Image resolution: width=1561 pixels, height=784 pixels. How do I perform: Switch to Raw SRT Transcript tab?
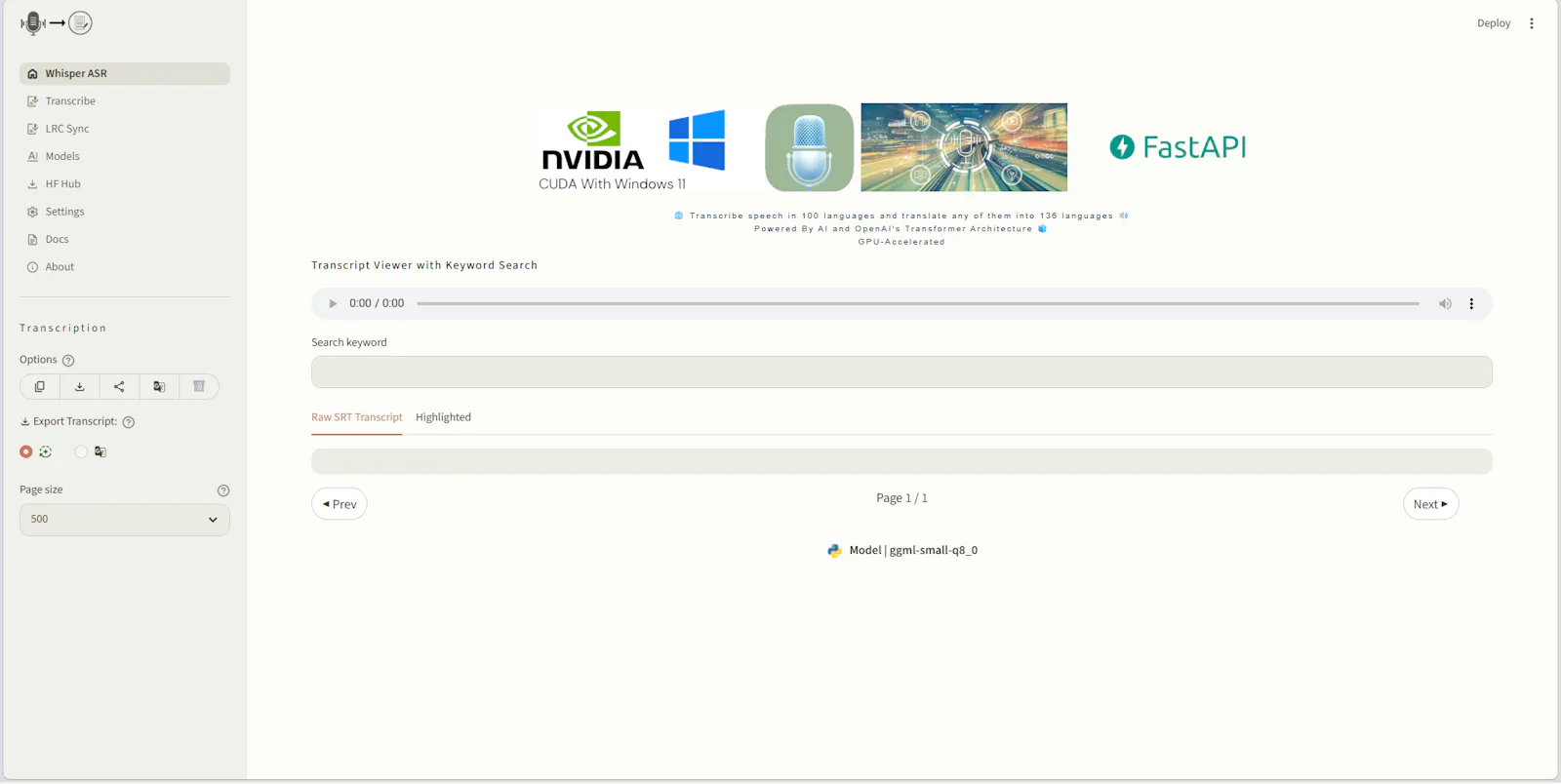pos(357,417)
